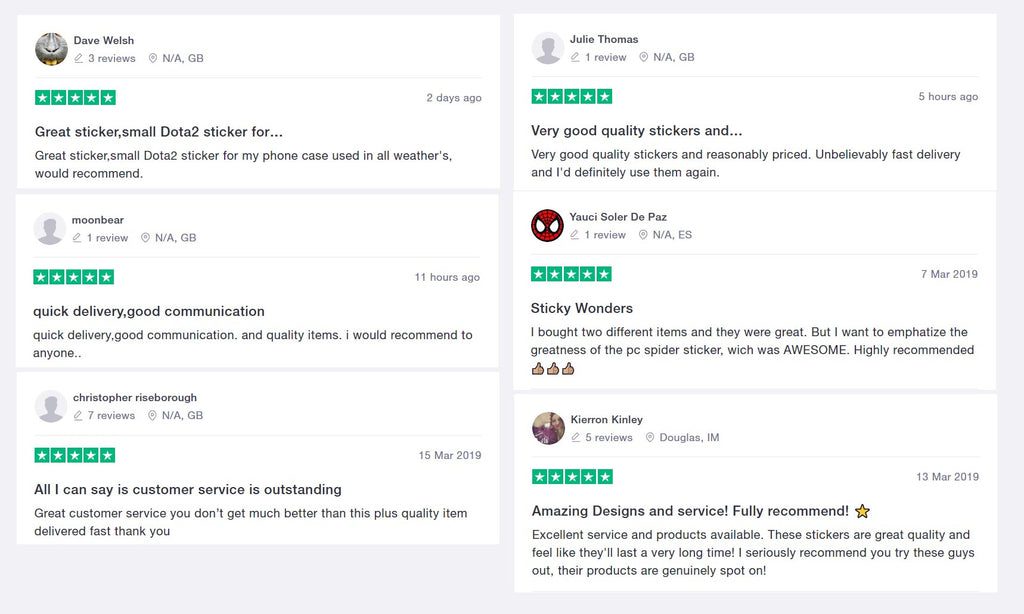Click Kierron Kinley's profile photo
This screenshot has width=1024, height=614.
pos(549,428)
